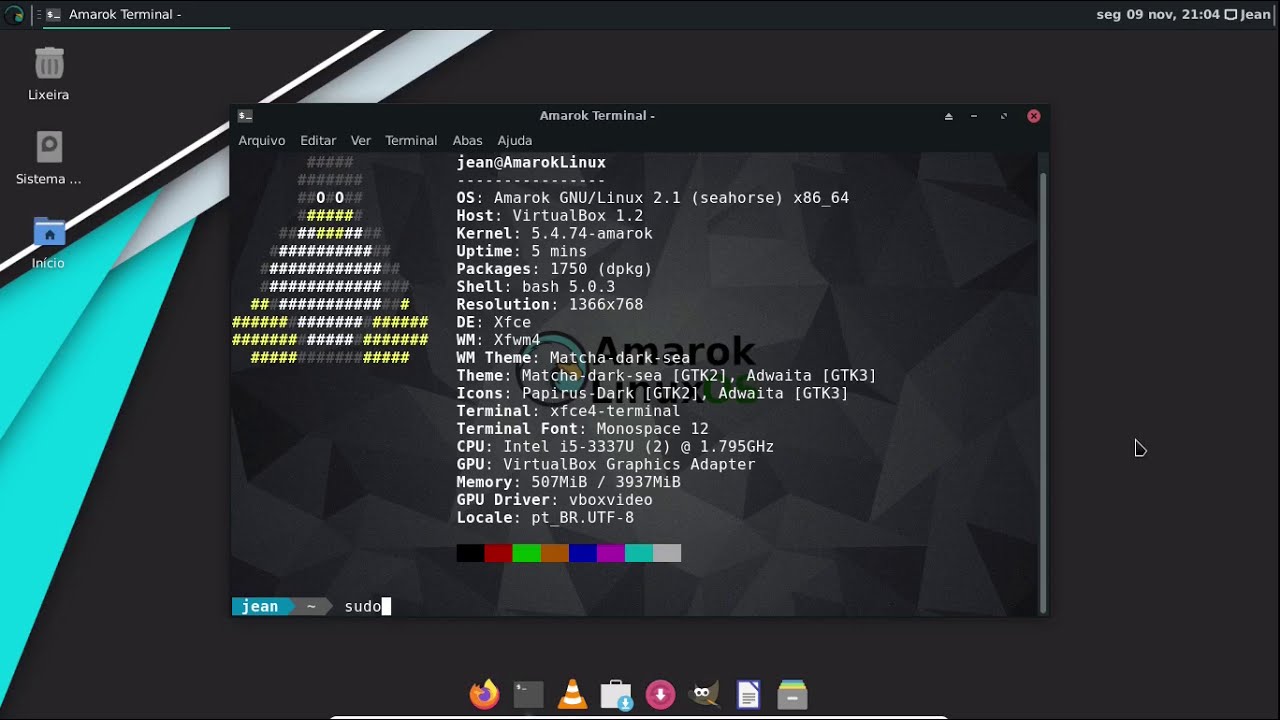Open the Lixeira trash icon
This screenshot has height=720, width=1280.
pyautogui.click(x=49, y=74)
